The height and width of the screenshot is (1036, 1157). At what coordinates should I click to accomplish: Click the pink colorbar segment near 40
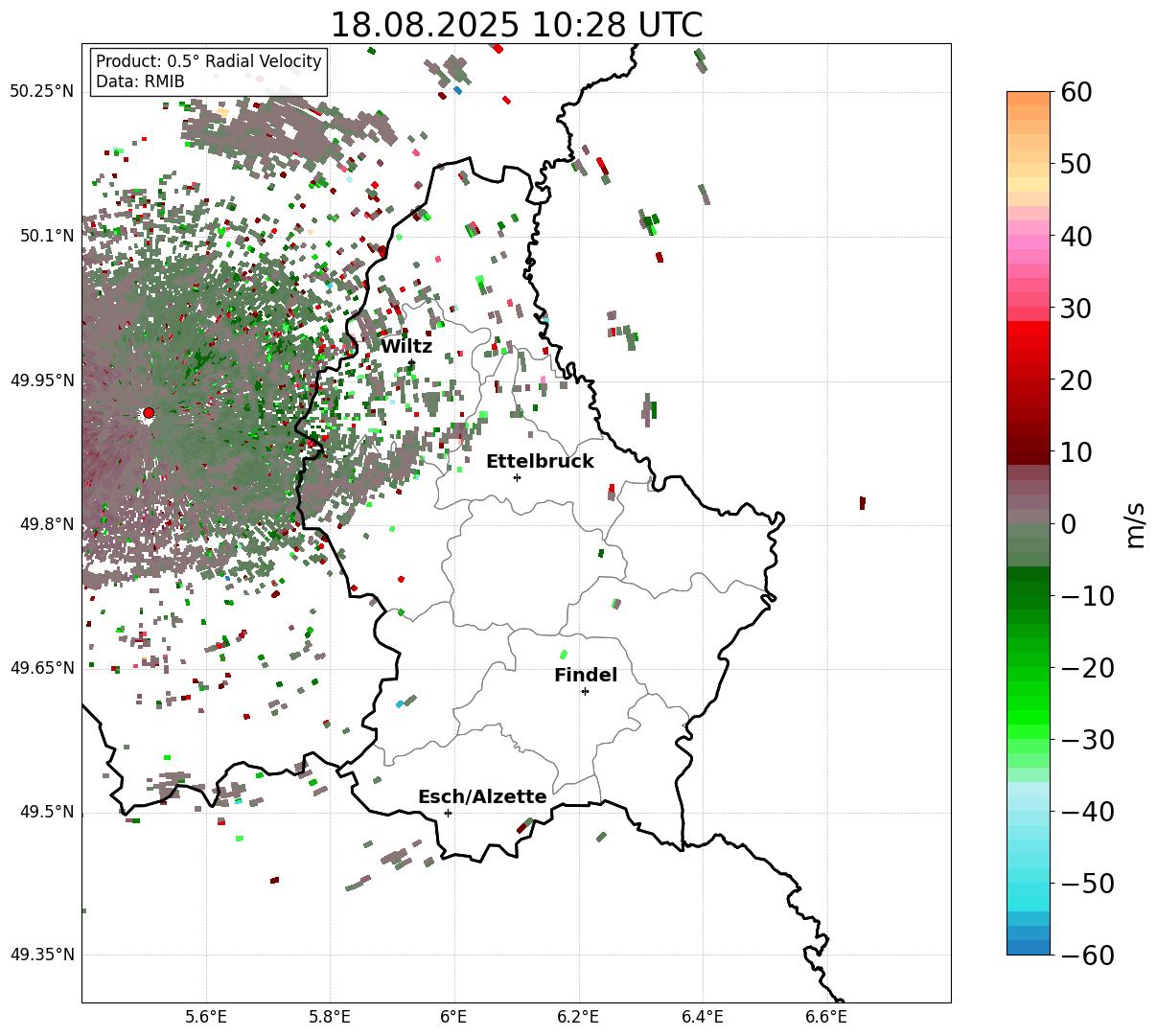[x=1029, y=242]
